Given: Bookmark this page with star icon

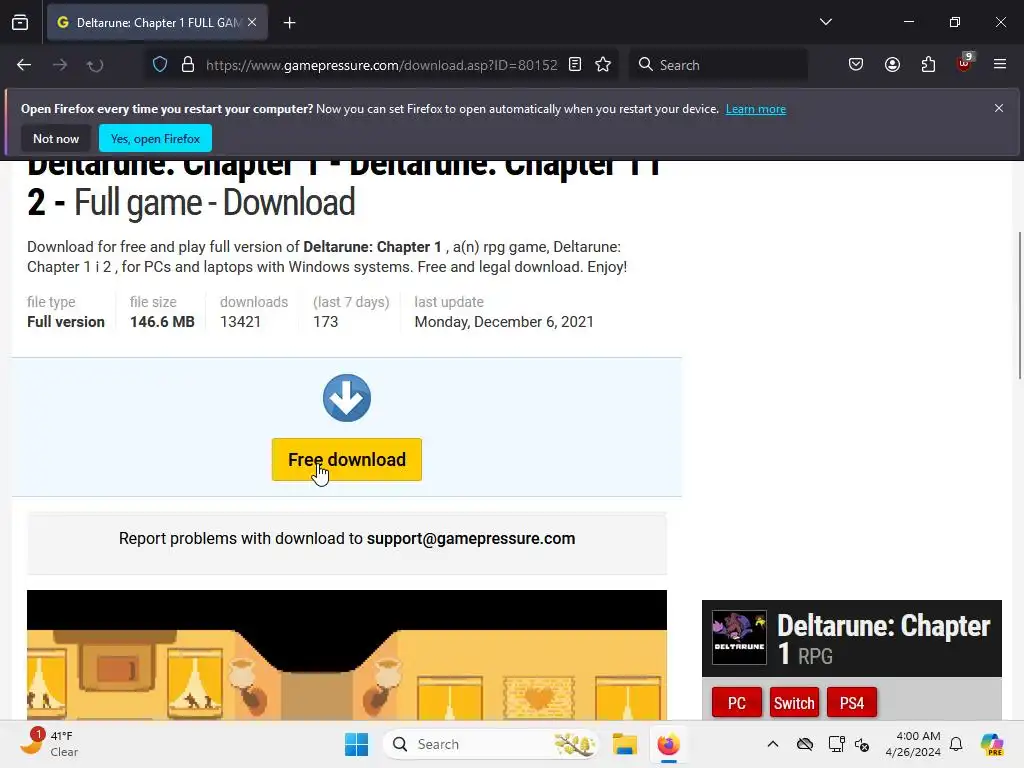Looking at the screenshot, I should coord(603,65).
